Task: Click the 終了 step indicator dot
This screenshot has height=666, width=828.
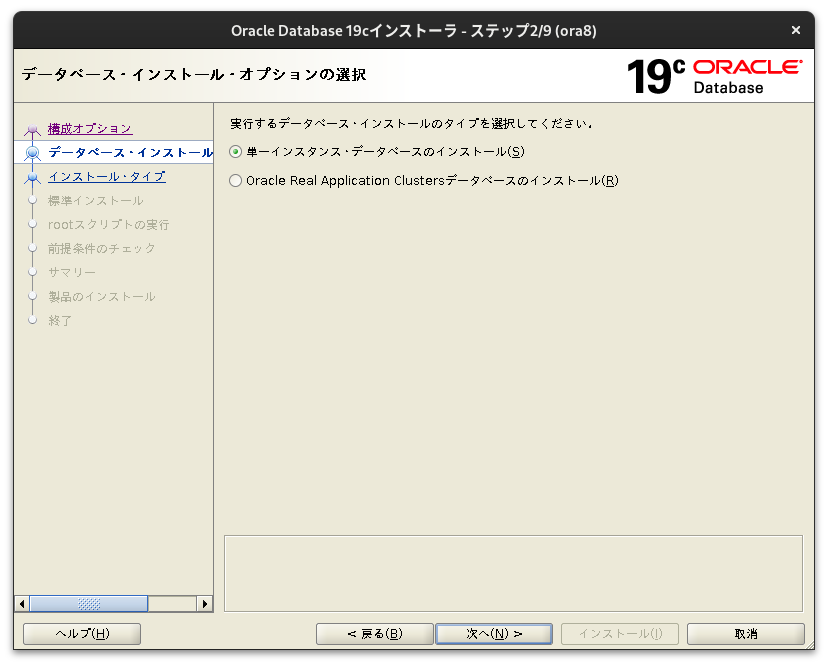Action: pos(33,320)
